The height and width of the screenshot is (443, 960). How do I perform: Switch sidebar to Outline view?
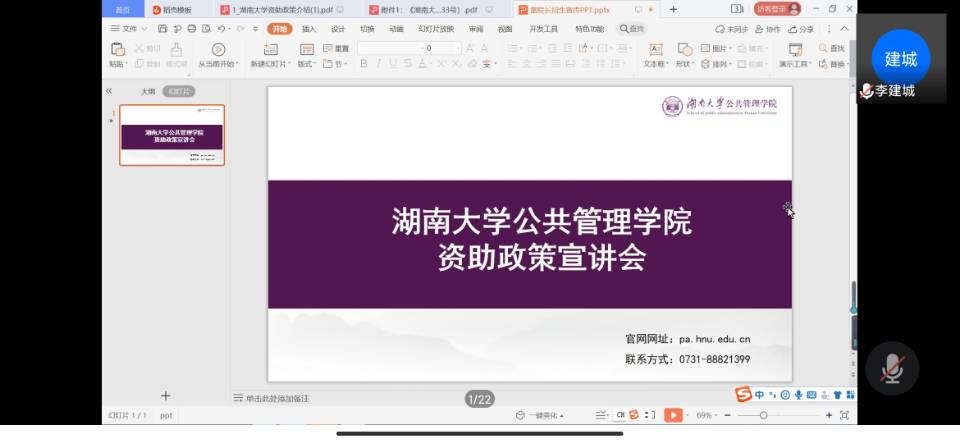coord(147,91)
